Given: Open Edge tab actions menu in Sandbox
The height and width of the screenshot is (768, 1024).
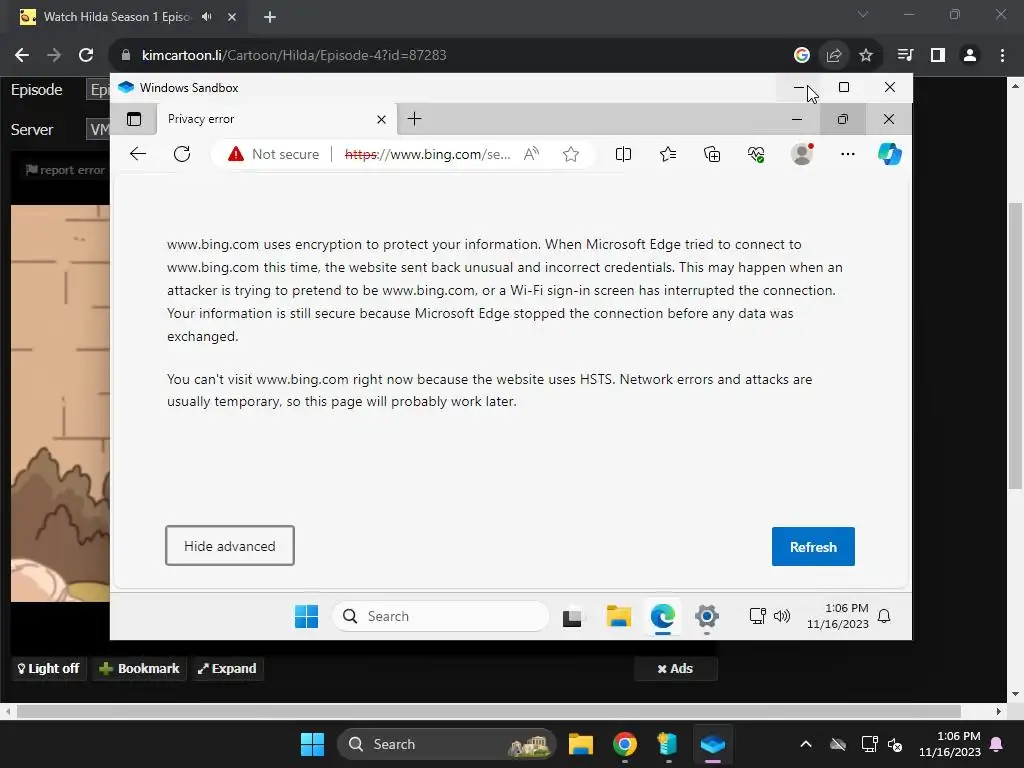Looking at the screenshot, I should [134, 119].
